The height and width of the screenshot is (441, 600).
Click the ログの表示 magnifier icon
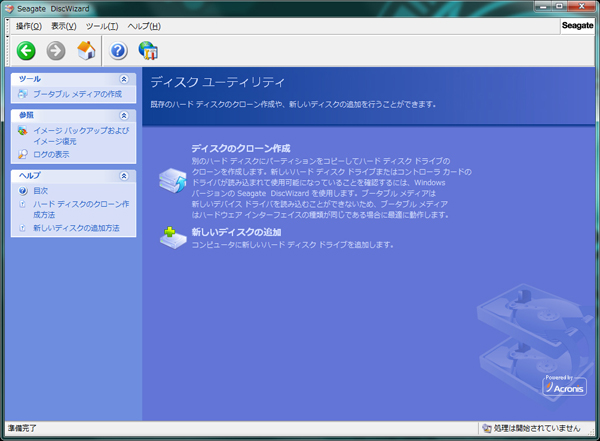tap(23, 154)
